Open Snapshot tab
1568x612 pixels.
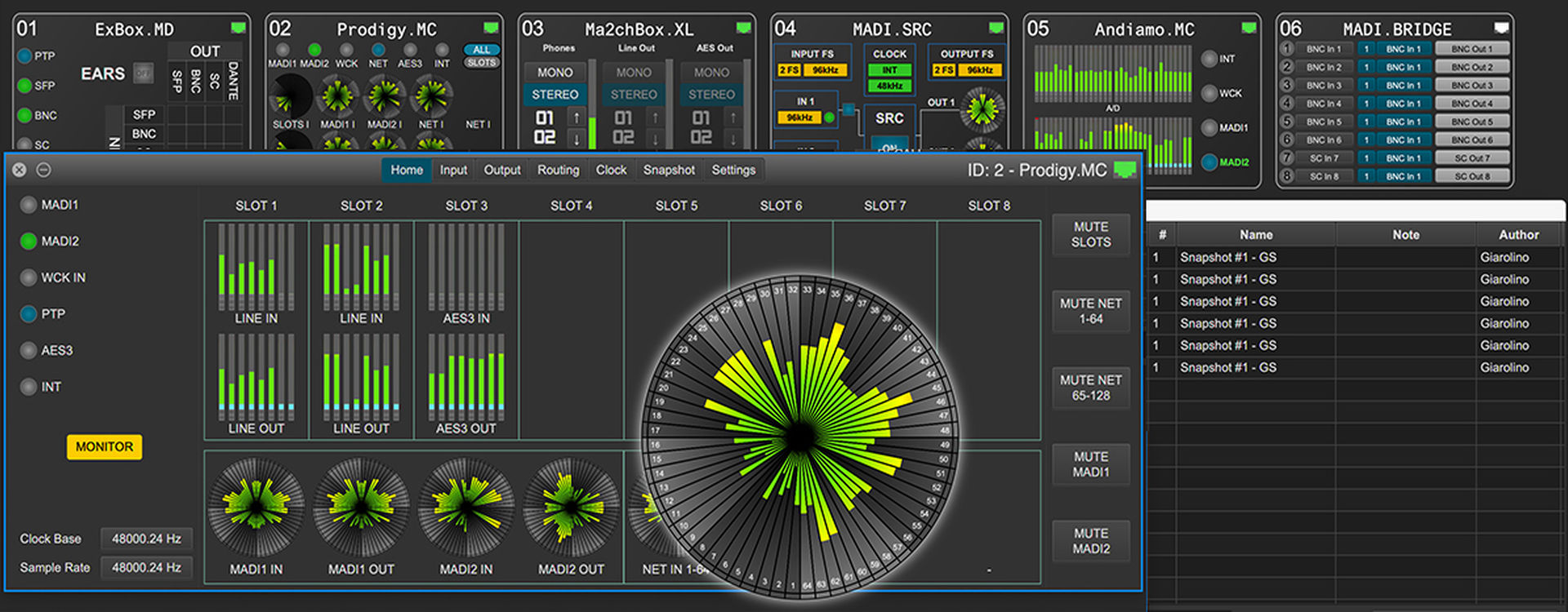pyautogui.click(x=669, y=170)
